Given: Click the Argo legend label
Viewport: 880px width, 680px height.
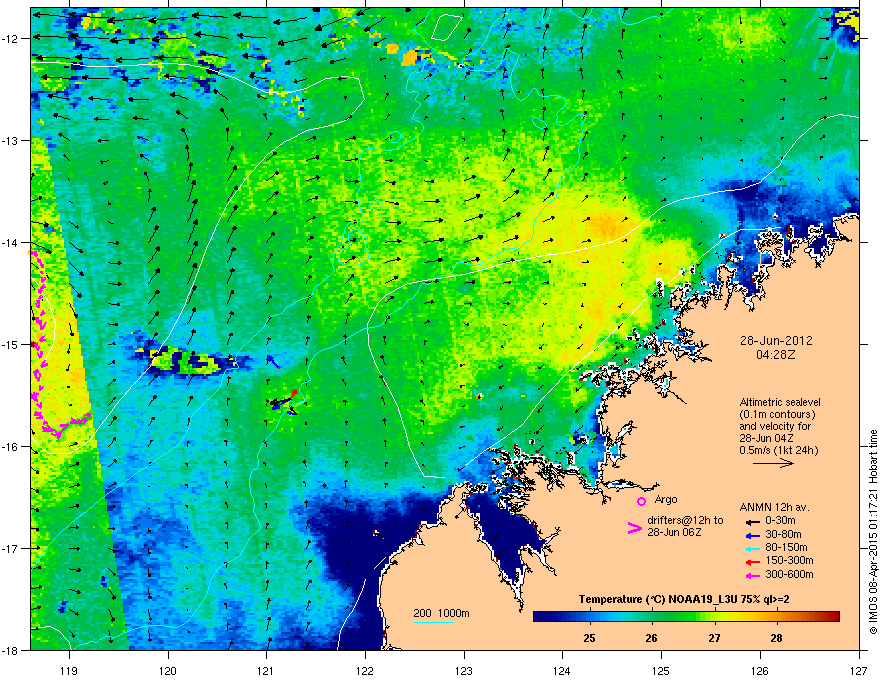Looking at the screenshot, I should tap(666, 499).
